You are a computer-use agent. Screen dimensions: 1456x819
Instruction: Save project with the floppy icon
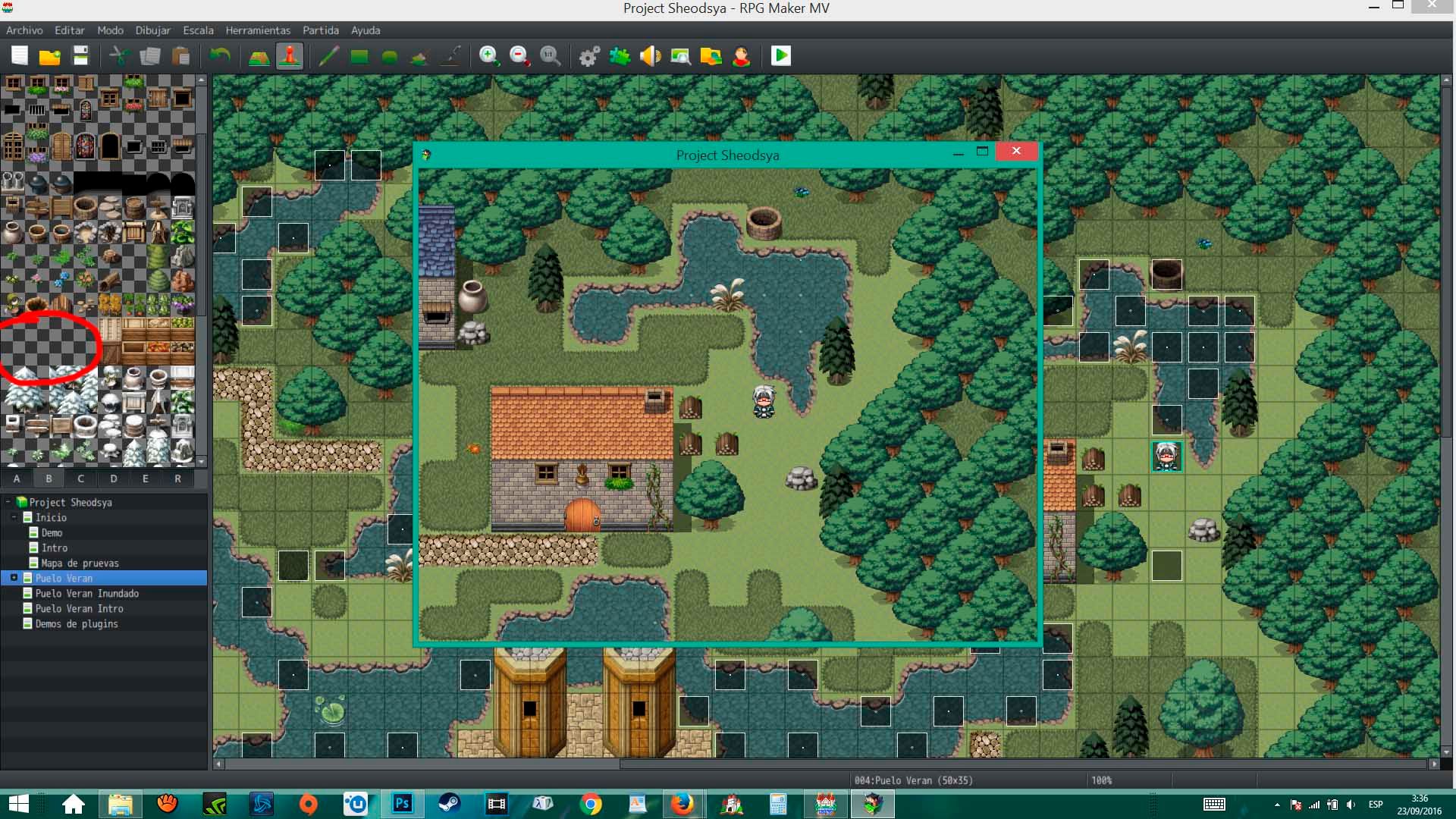(x=80, y=56)
